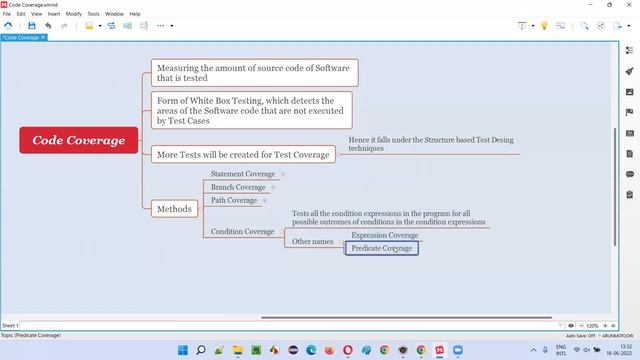Select the Code Coverage central topic

click(x=79, y=140)
